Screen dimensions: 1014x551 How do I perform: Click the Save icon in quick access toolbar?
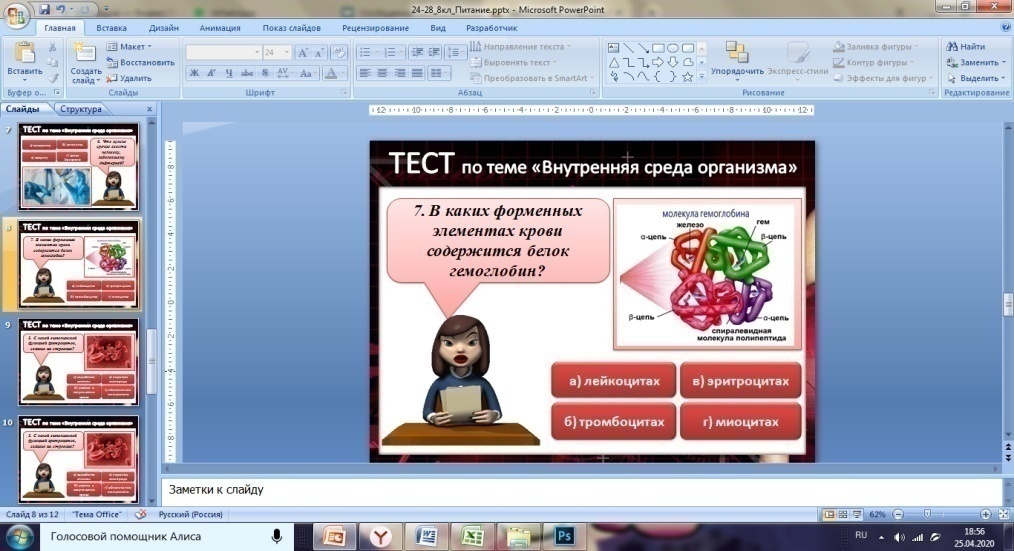(45, 11)
